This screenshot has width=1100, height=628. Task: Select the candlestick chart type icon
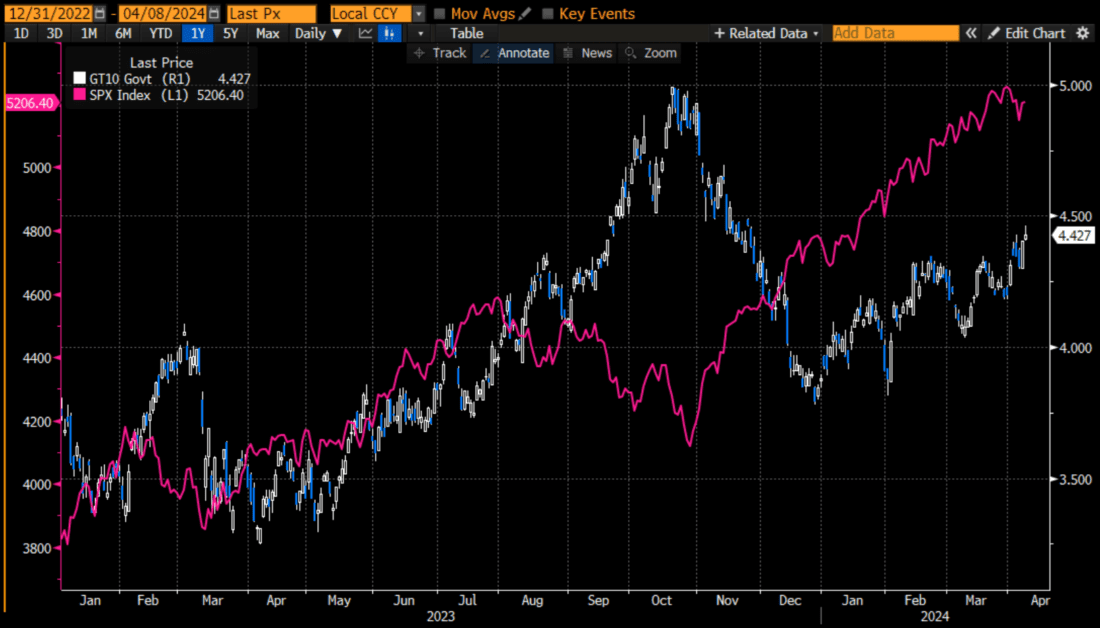point(391,33)
